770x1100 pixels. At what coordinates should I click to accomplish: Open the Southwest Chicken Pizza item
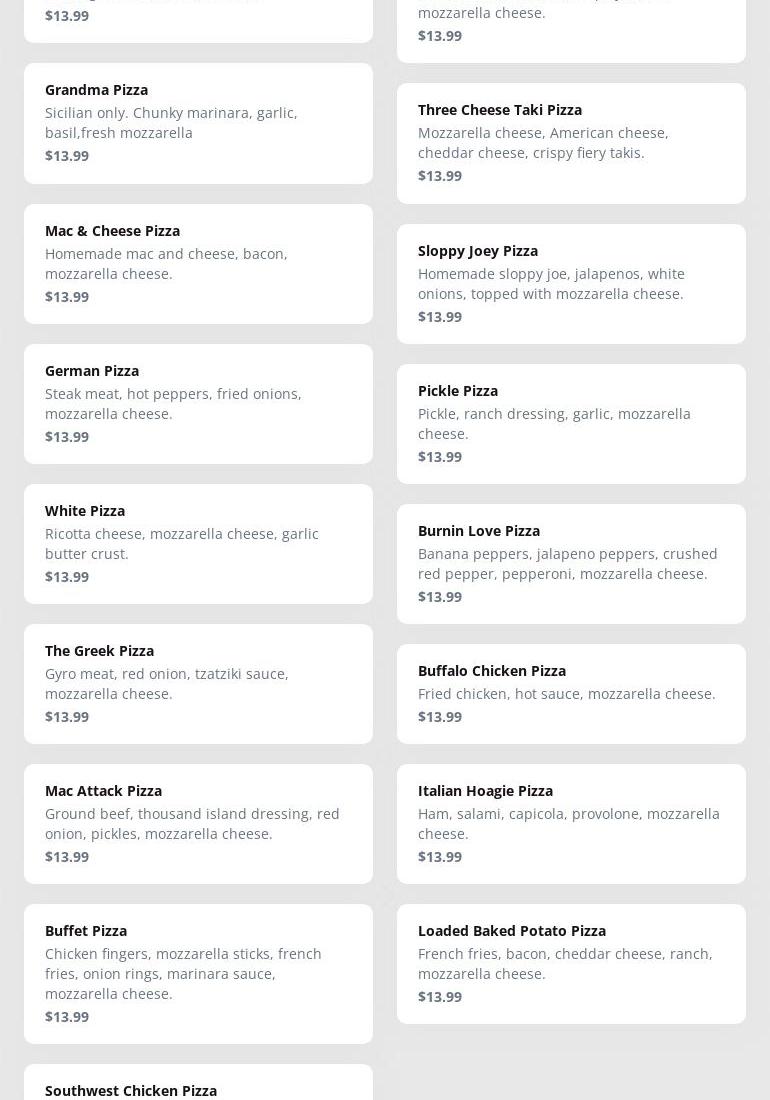[198, 1086]
